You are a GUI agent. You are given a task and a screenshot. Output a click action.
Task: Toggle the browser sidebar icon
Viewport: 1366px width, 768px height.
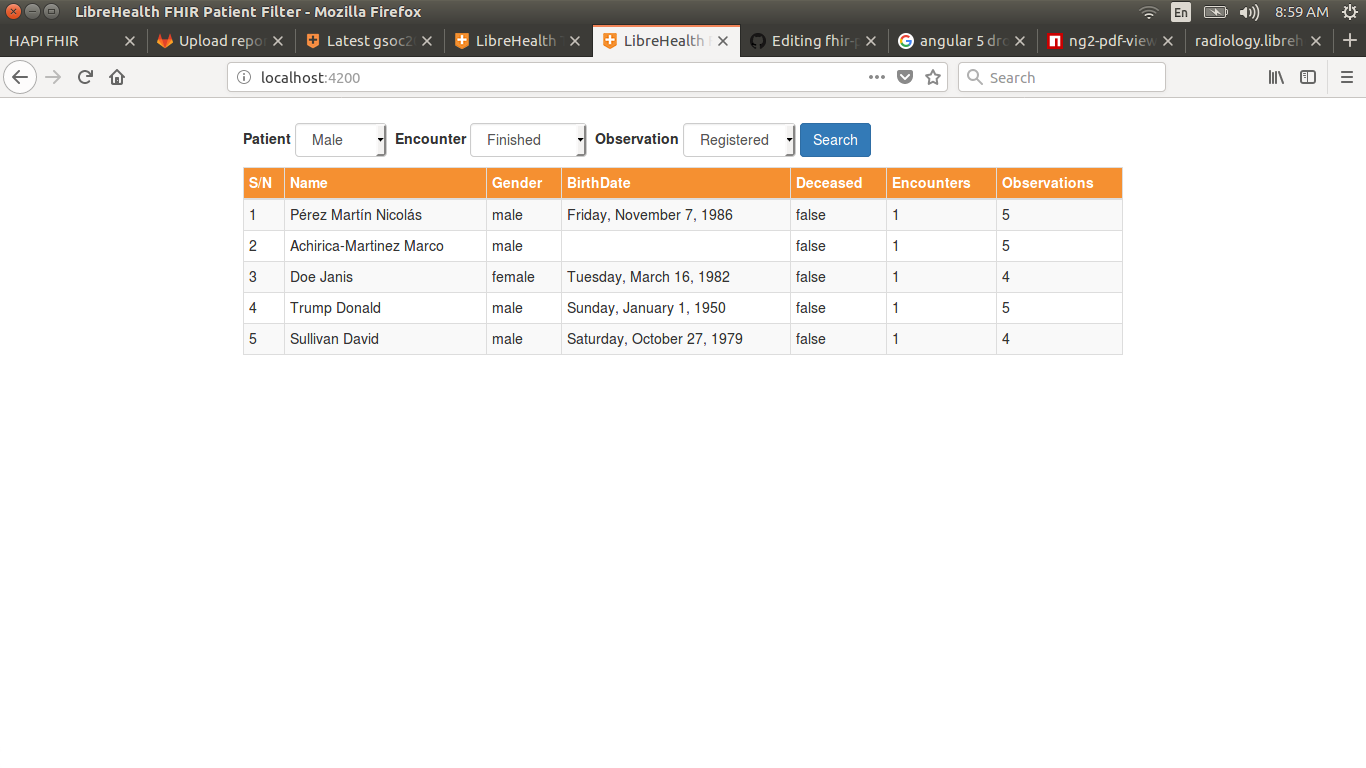coord(1308,77)
